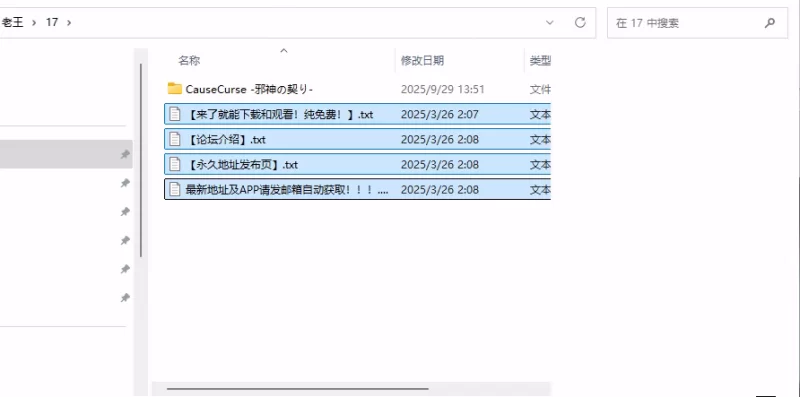Click the search magnifier icon
This screenshot has width=800, height=397.
770,23
